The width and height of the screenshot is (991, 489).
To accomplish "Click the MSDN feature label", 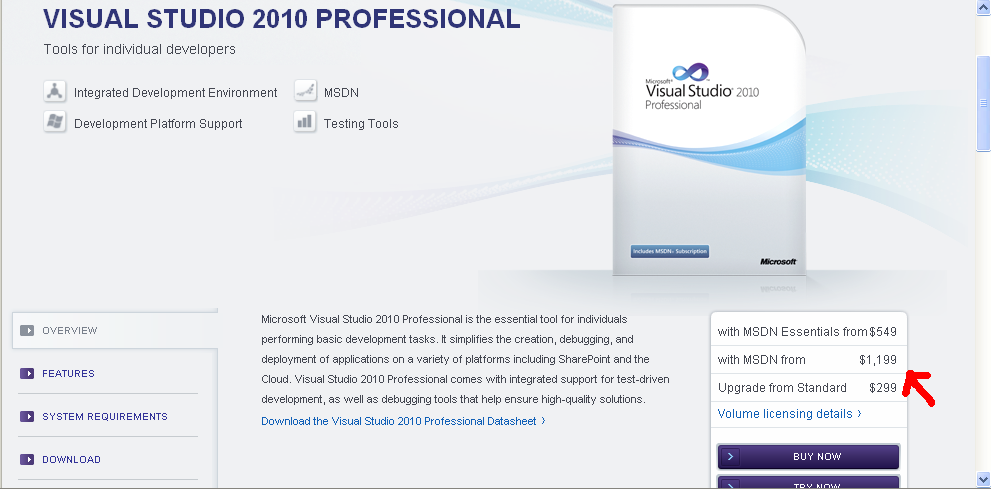I will point(341,93).
